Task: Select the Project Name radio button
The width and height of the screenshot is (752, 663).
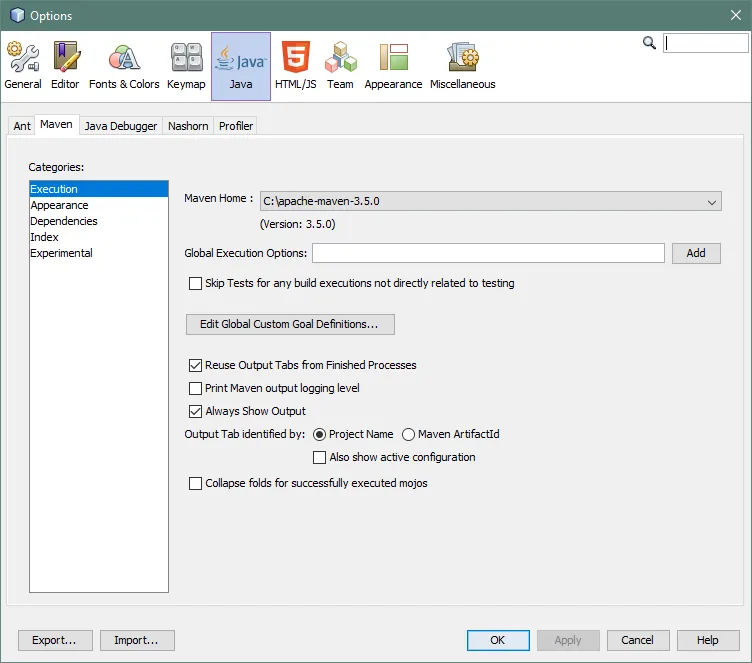Action: (319, 435)
